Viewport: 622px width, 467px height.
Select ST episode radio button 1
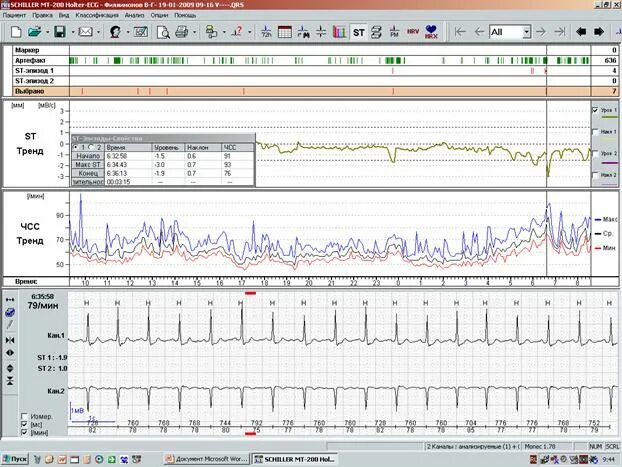75,147
